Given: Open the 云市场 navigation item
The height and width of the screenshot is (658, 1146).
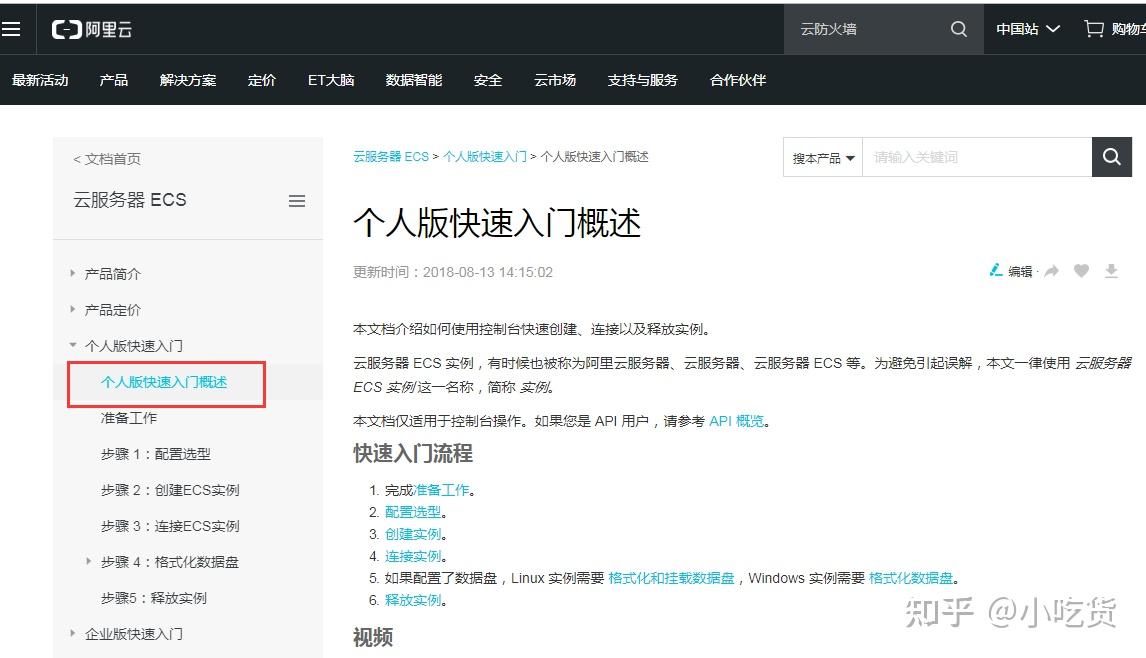Looking at the screenshot, I should [x=555, y=80].
